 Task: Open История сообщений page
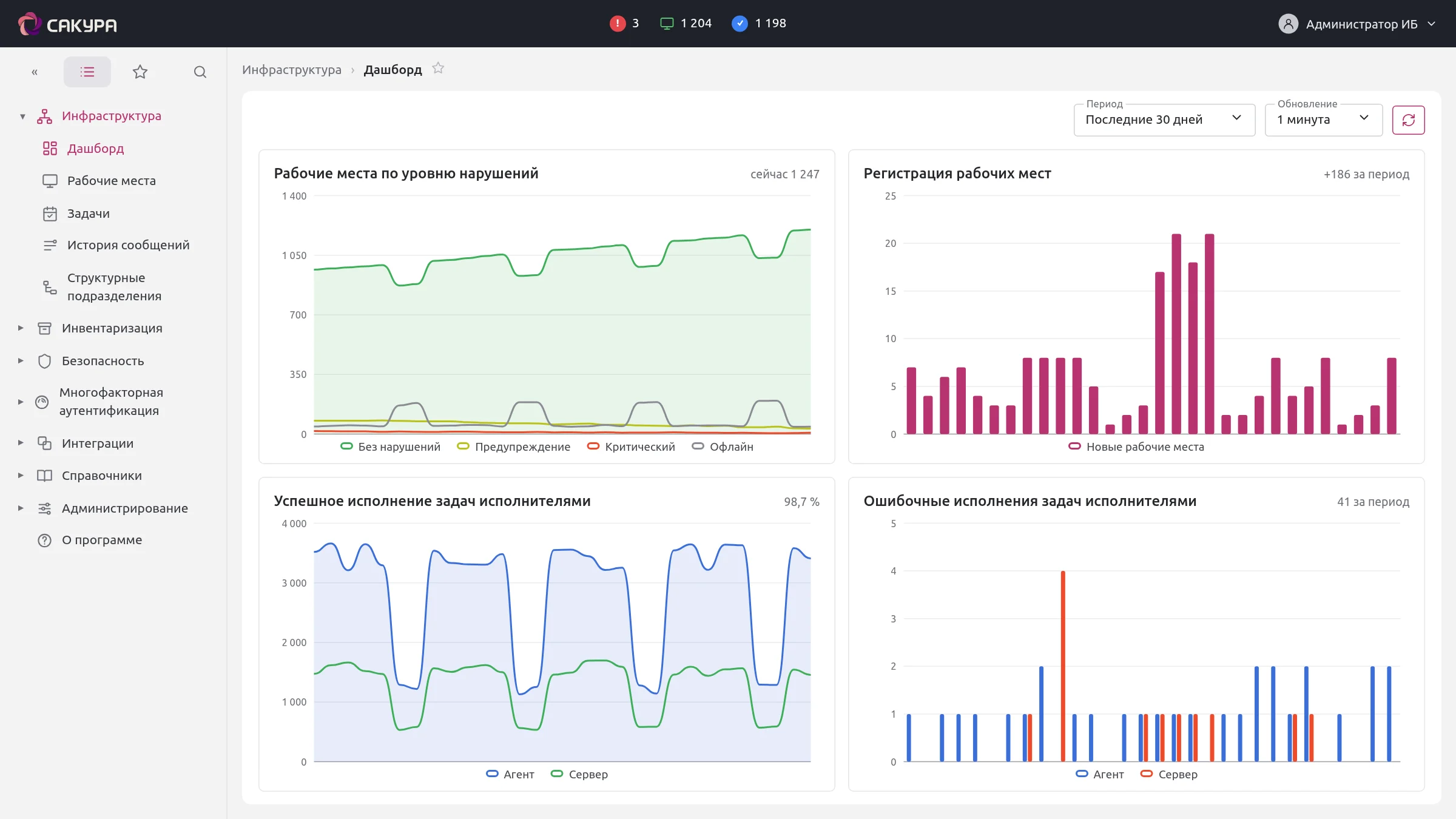129,245
